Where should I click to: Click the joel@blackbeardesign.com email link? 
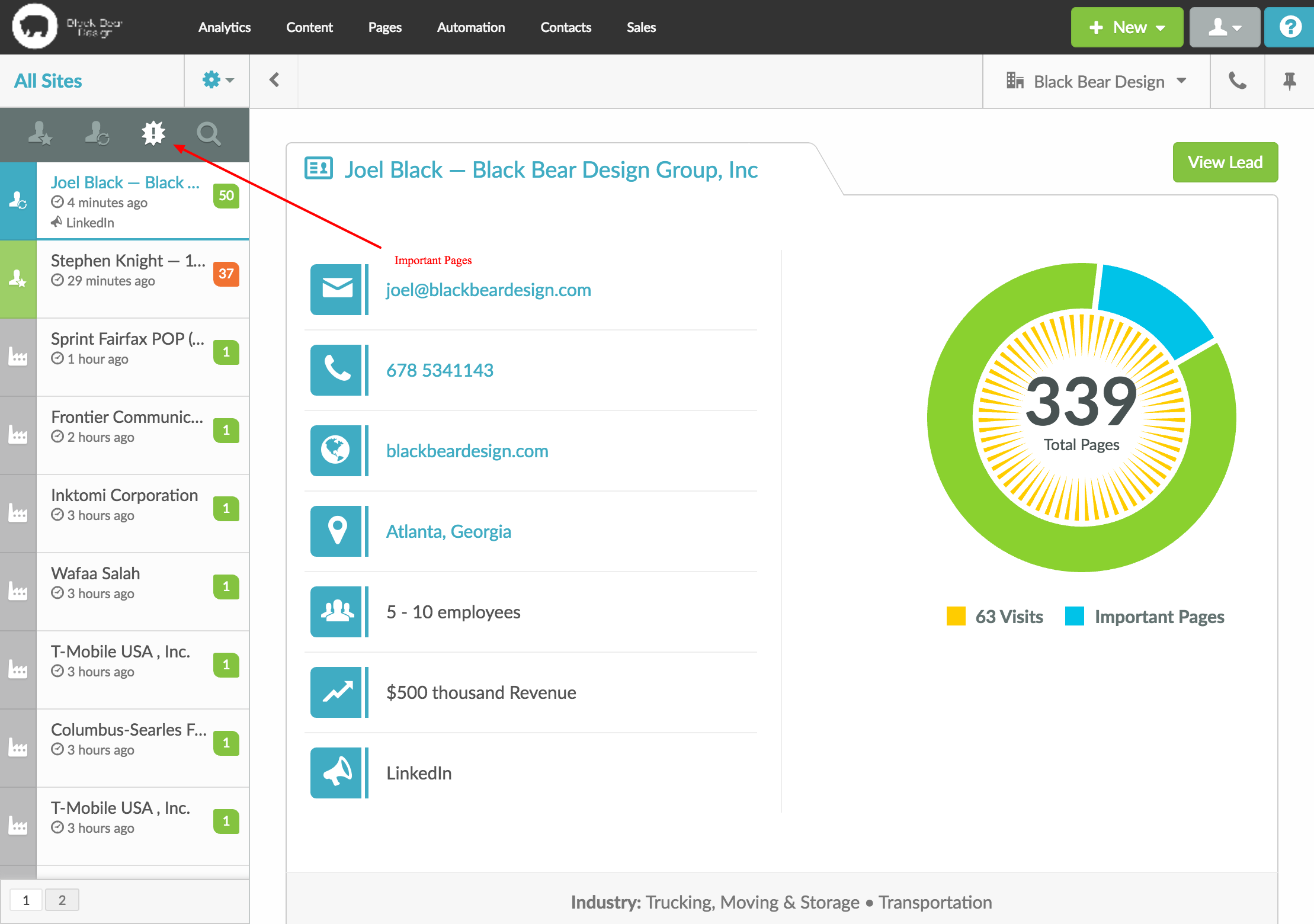point(488,290)
